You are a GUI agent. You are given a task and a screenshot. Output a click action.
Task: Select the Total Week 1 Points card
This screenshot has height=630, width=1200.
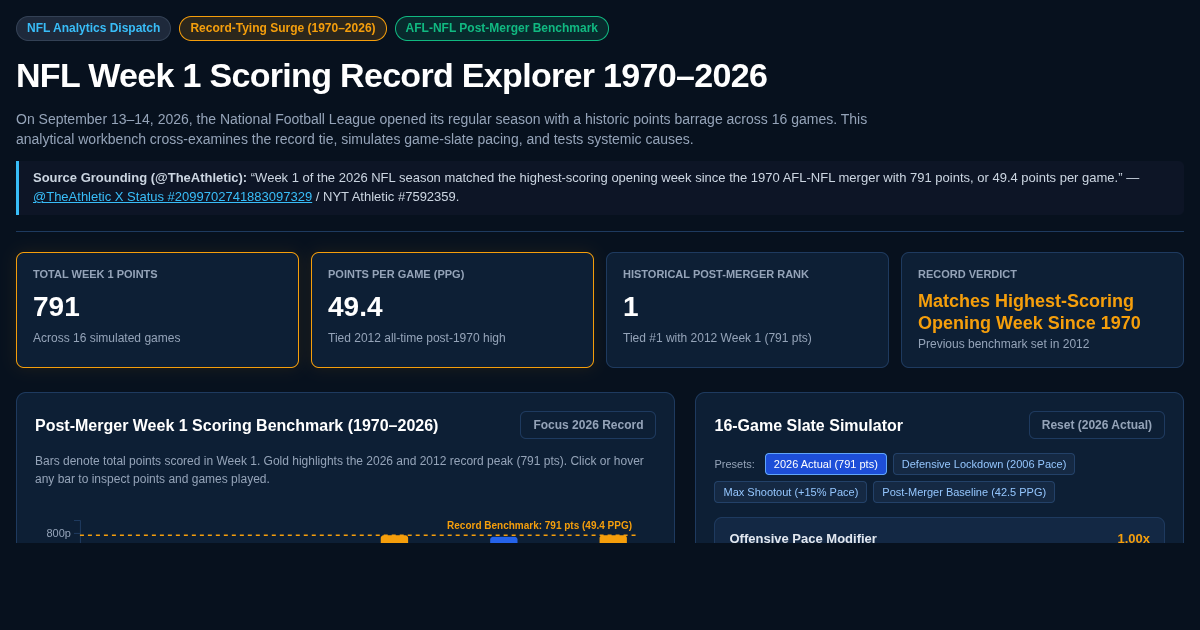[x=157, y=310]
